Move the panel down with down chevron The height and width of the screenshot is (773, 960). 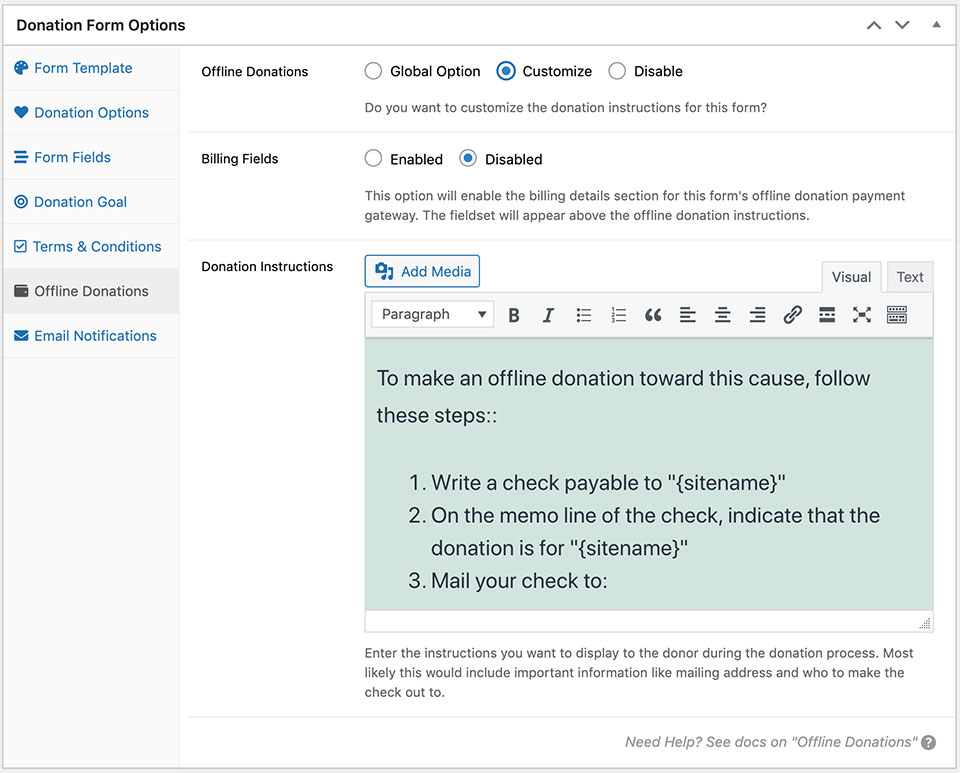coord(902,25)
